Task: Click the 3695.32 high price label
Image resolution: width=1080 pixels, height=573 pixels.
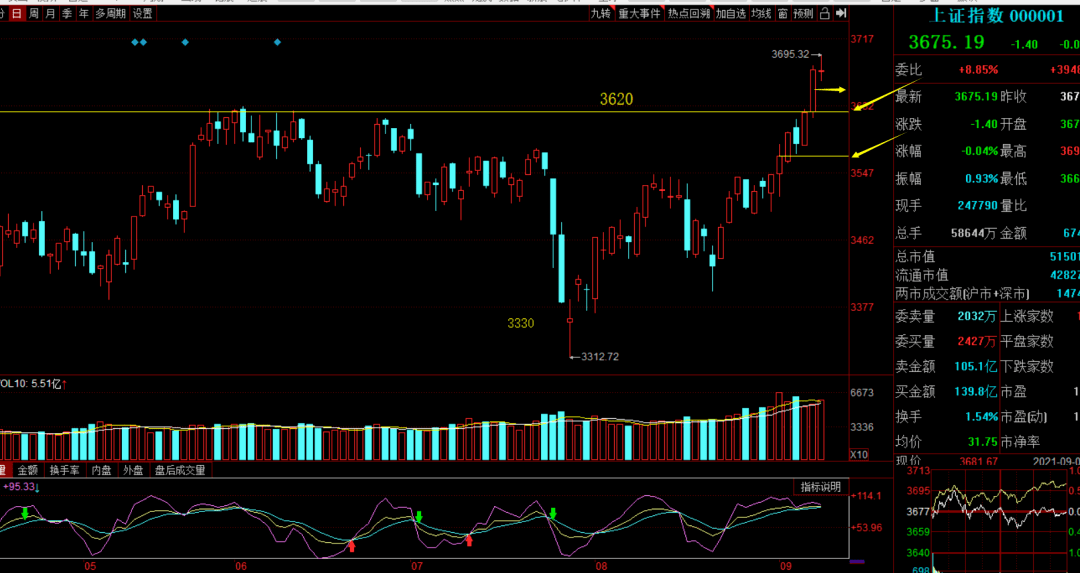Action: (790, 54)
